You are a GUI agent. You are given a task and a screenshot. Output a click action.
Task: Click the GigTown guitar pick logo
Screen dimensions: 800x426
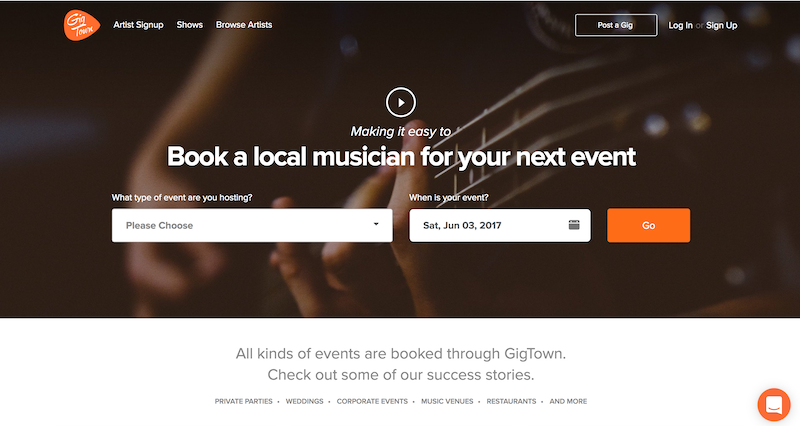(82, 25)
